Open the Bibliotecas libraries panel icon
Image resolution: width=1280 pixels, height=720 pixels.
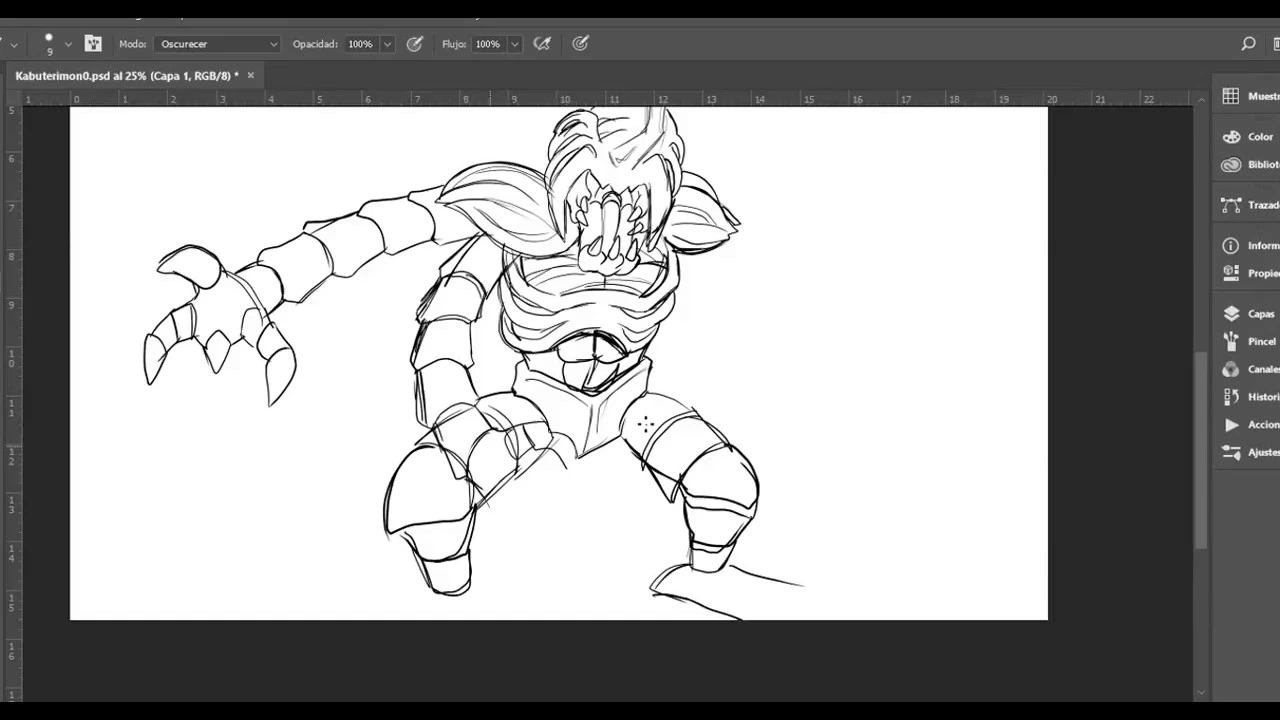(x=1231, y=164)
